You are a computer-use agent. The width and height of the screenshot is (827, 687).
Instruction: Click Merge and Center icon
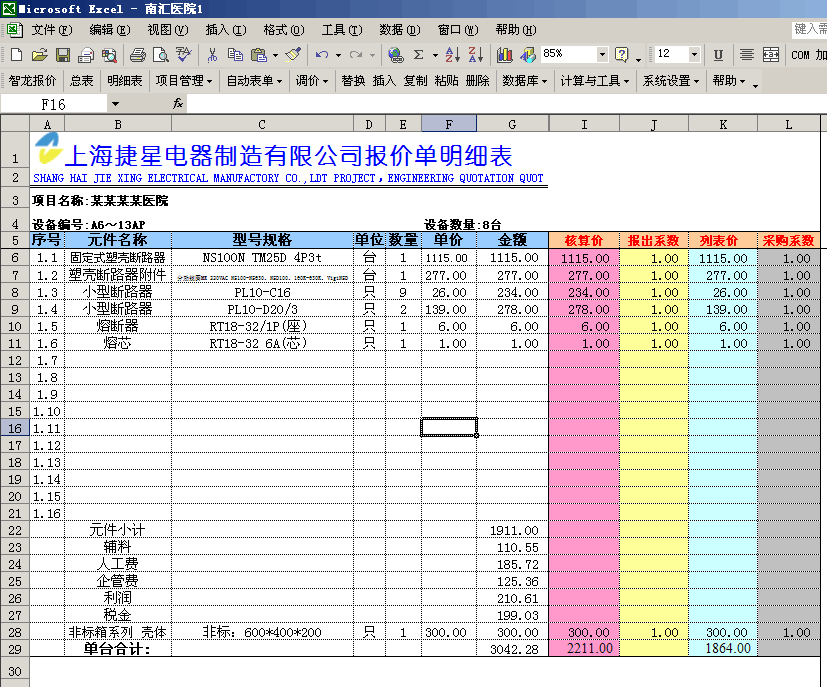771,54
